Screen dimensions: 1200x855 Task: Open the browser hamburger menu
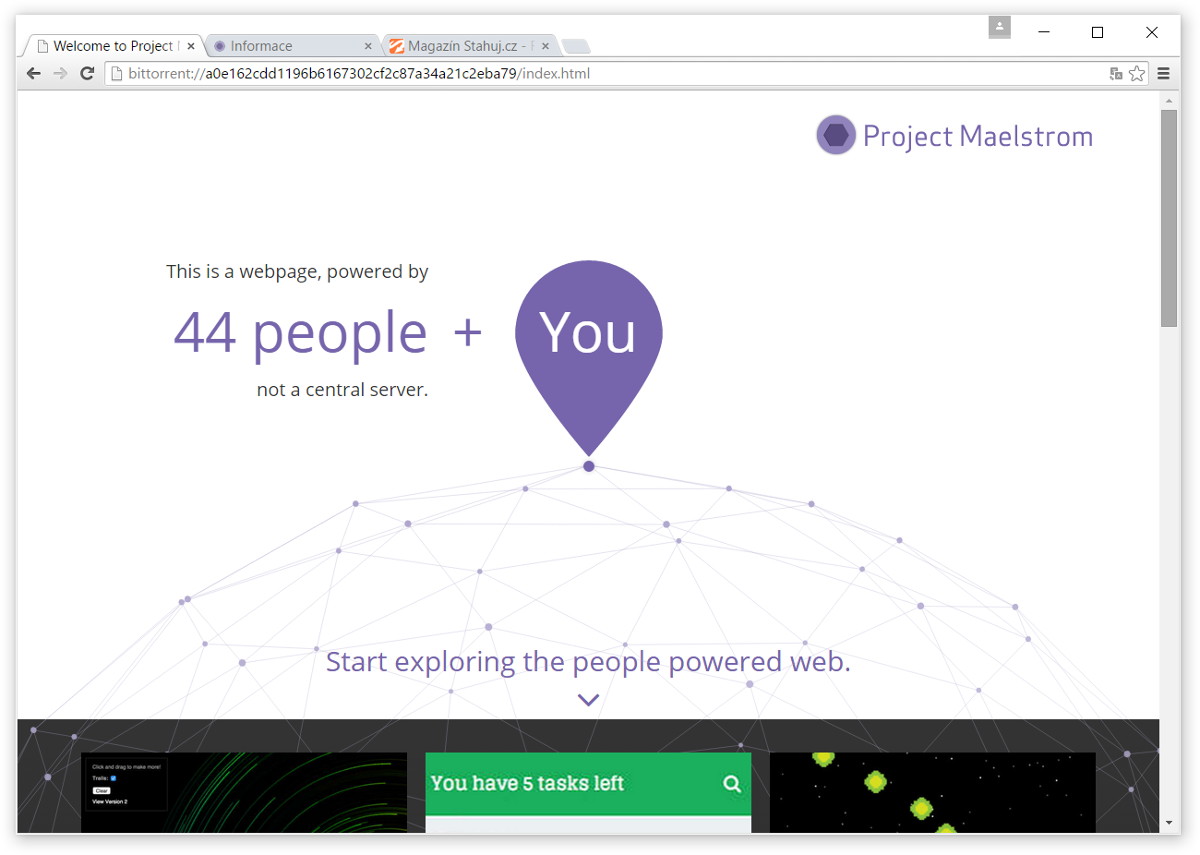click(1164, 73)
